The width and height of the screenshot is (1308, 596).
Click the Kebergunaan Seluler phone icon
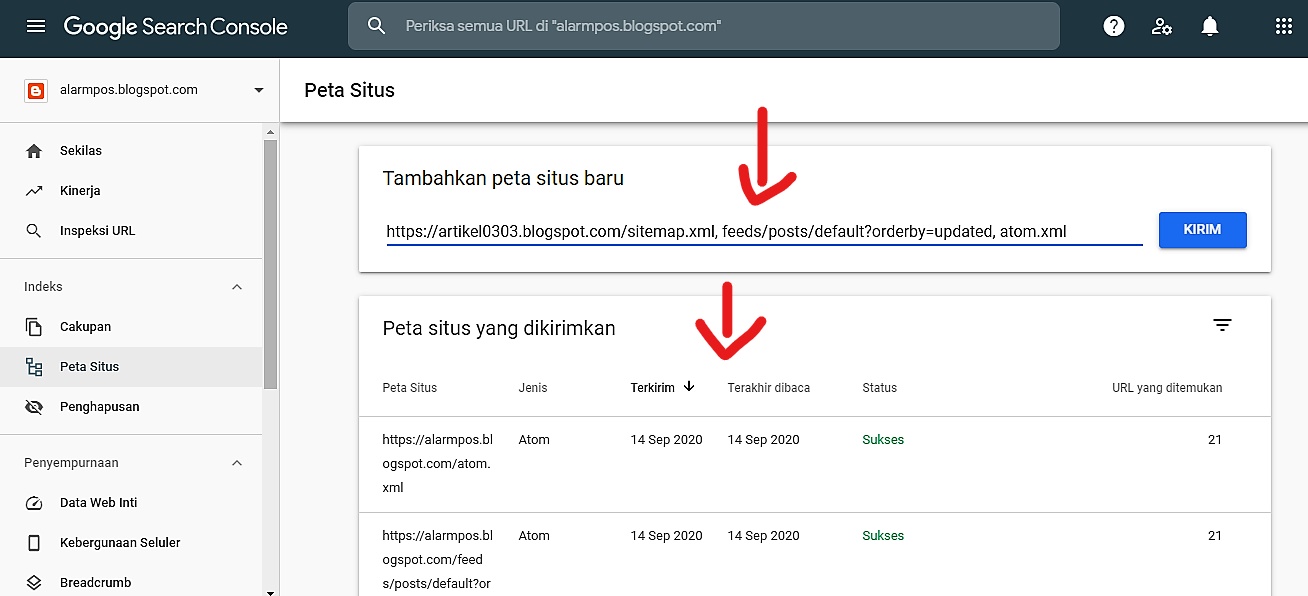coord(34,543)
